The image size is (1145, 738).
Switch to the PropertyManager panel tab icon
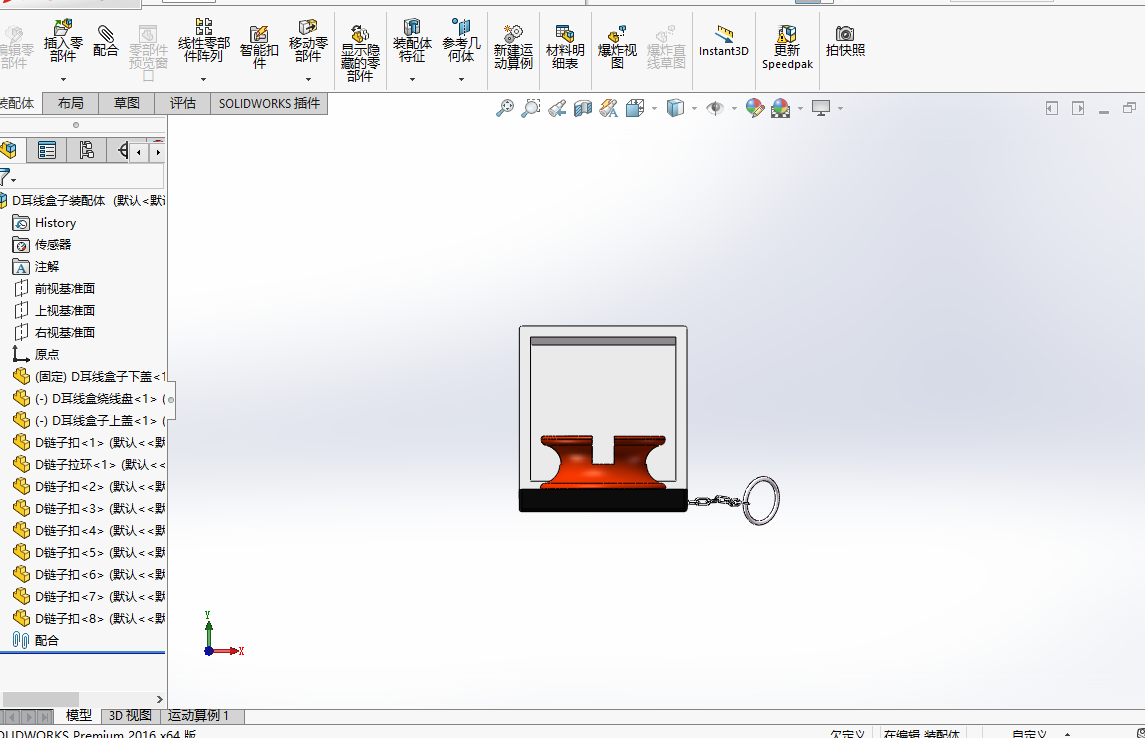pos(47,150)
